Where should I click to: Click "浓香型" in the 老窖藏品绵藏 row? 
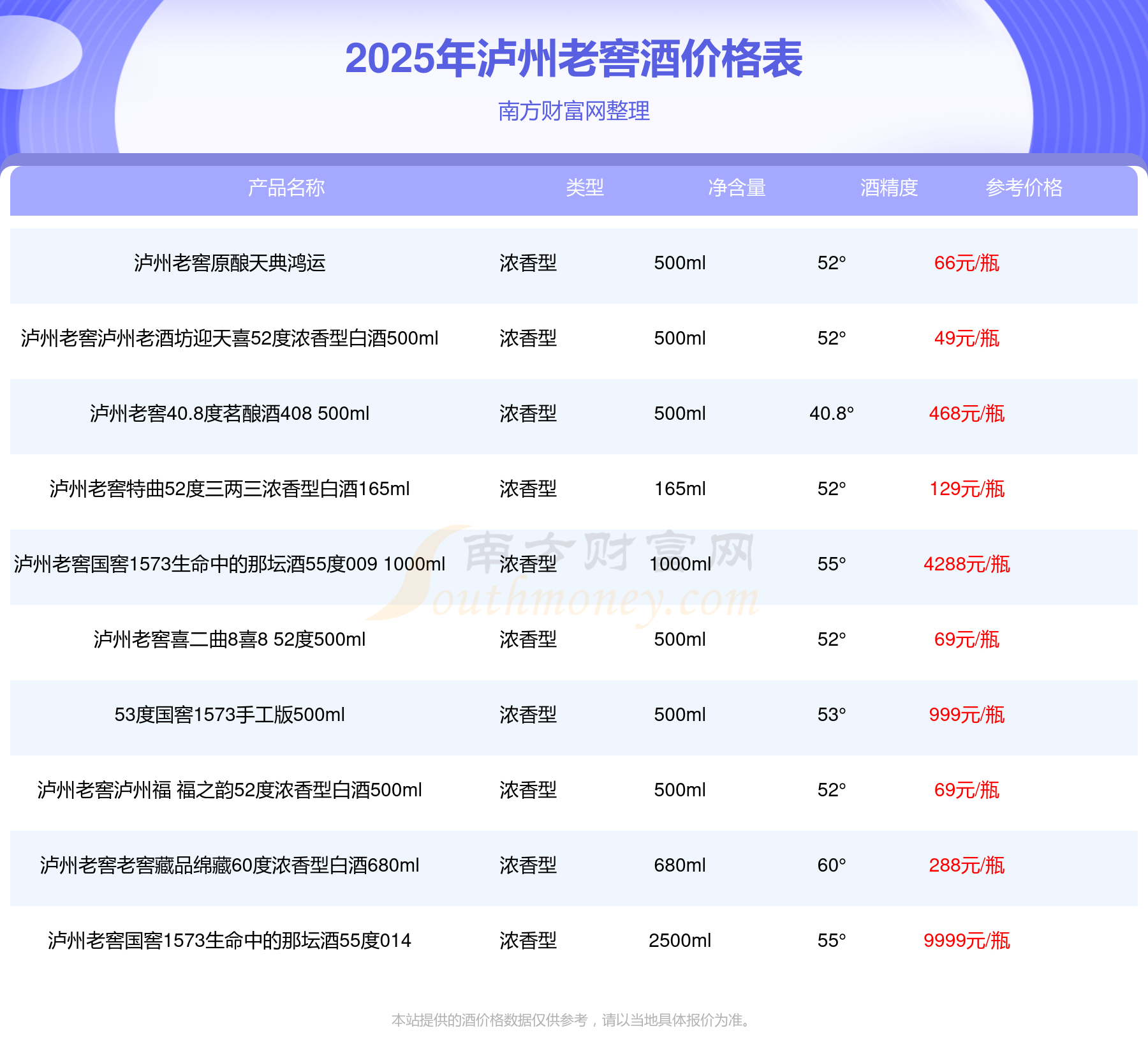pyautogui.click(x=528, y=865)
